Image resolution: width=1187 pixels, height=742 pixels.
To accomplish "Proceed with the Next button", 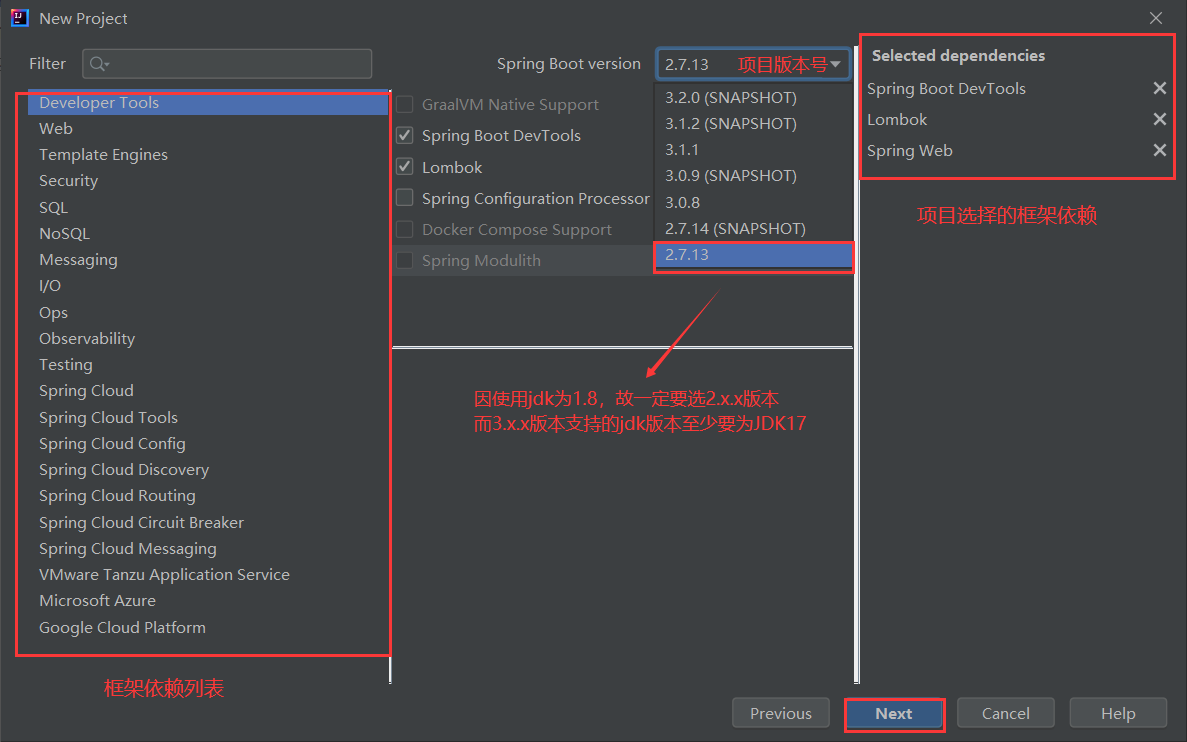I will pos(894,713).
